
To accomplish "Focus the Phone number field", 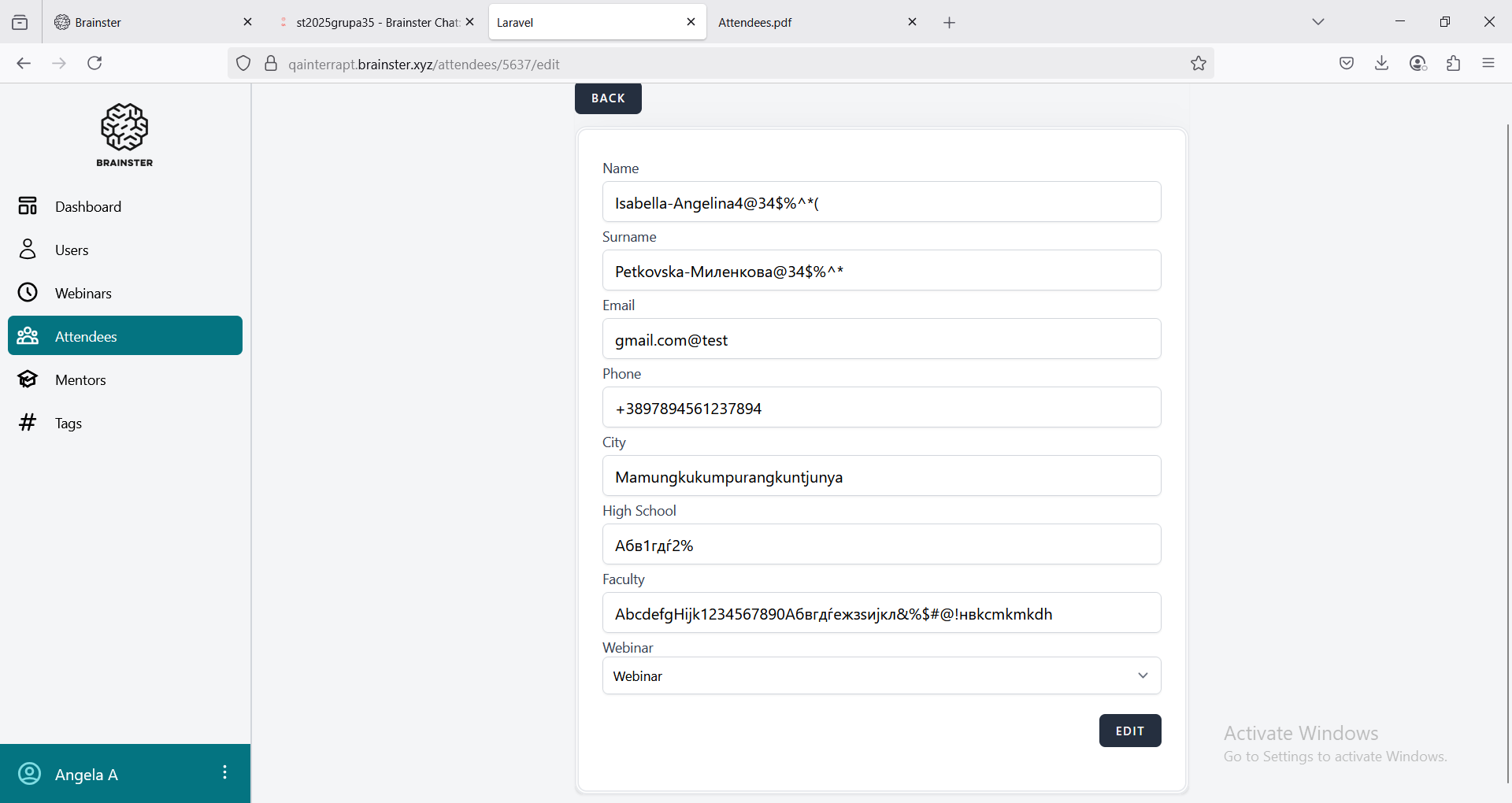I will tap(881, 408).
